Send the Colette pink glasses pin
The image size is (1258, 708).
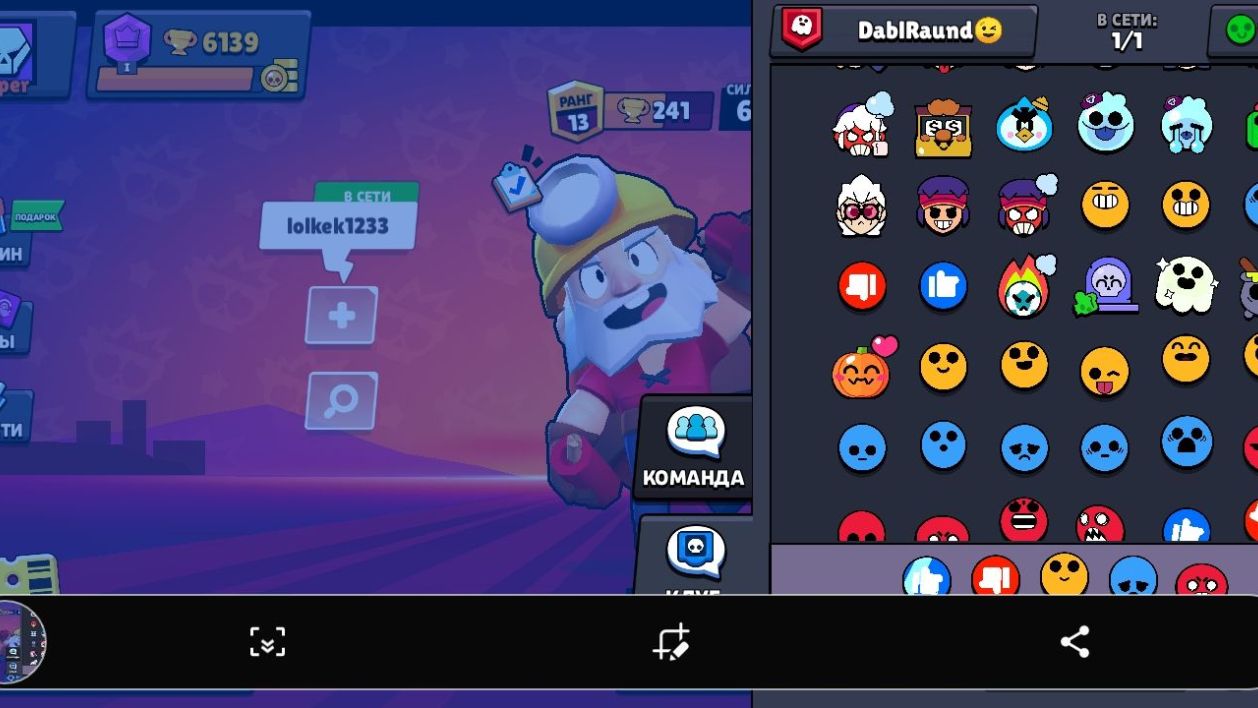(862, 205)
